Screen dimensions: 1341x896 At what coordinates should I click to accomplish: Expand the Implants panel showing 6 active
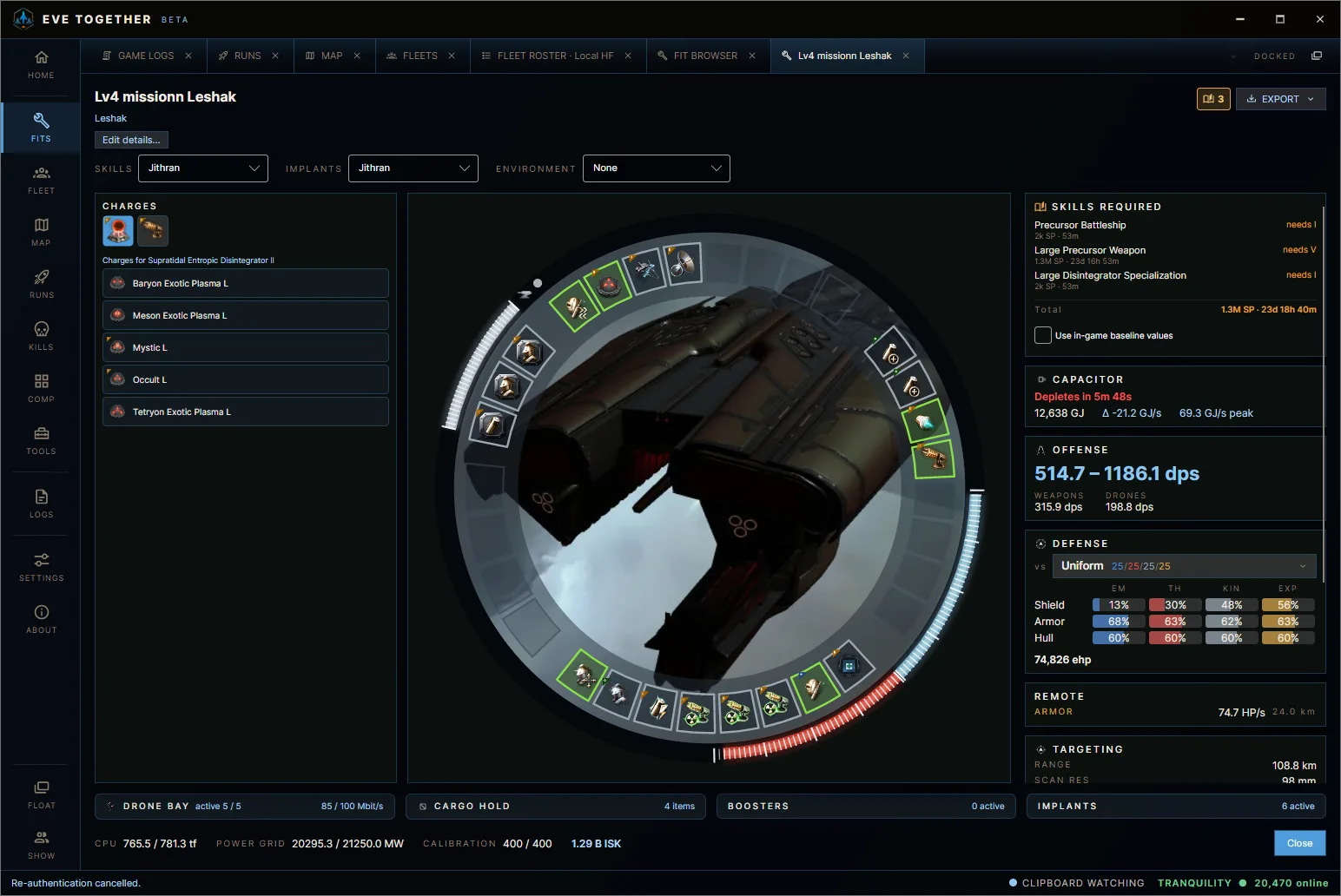tap(1176, 807)
